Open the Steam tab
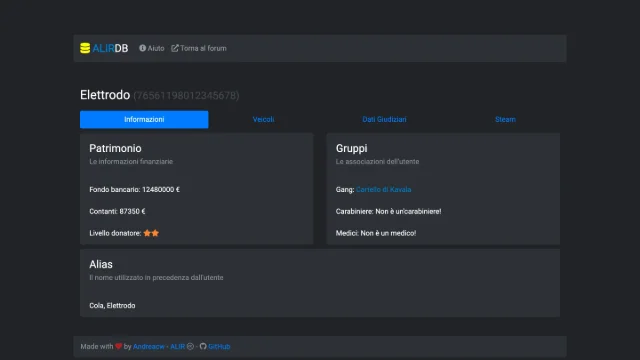Image resolution: width=640 pixels, height=360 pixels. (505, 120)
